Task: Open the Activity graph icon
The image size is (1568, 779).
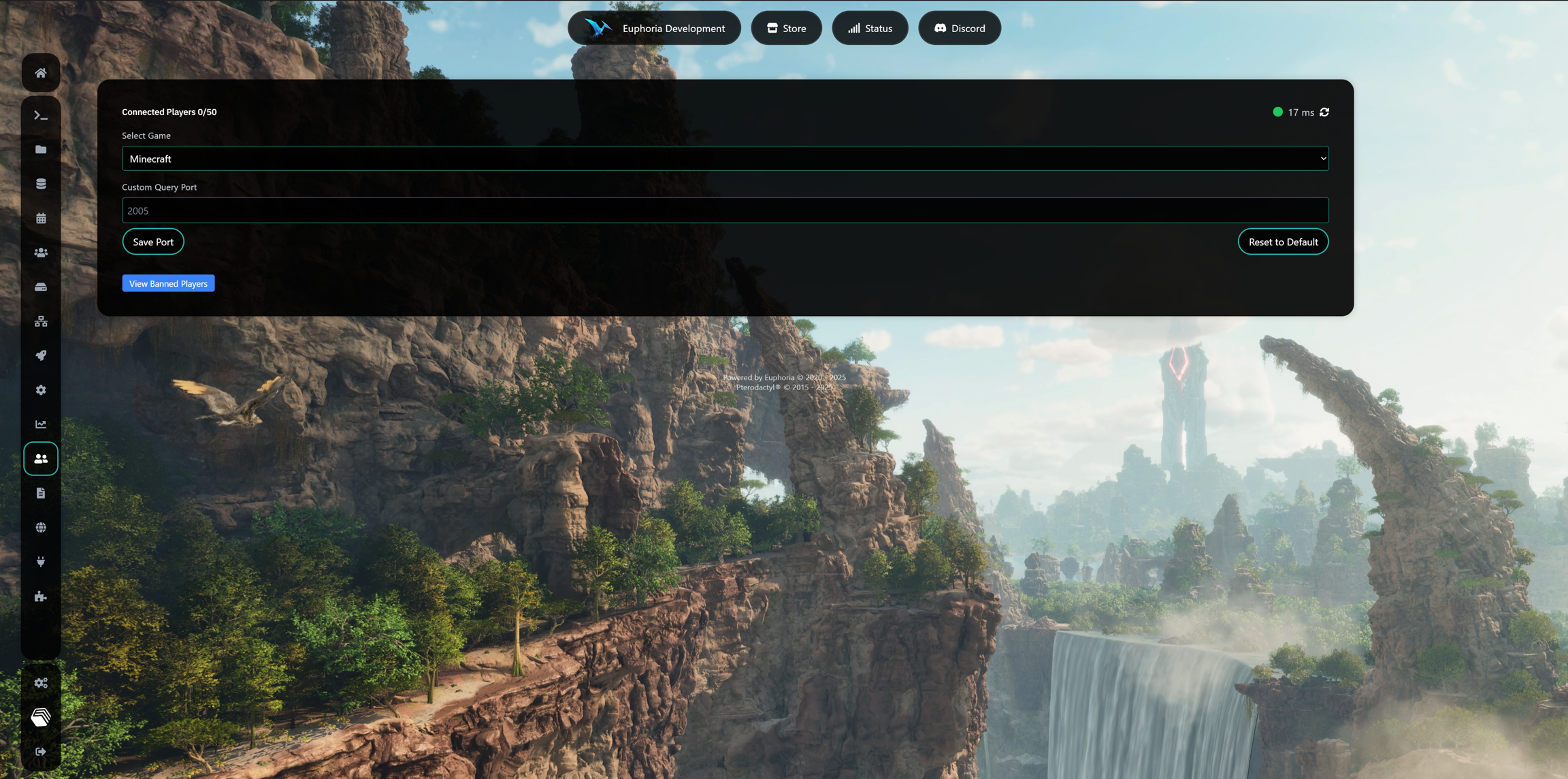Action: [x=41, y=424]
